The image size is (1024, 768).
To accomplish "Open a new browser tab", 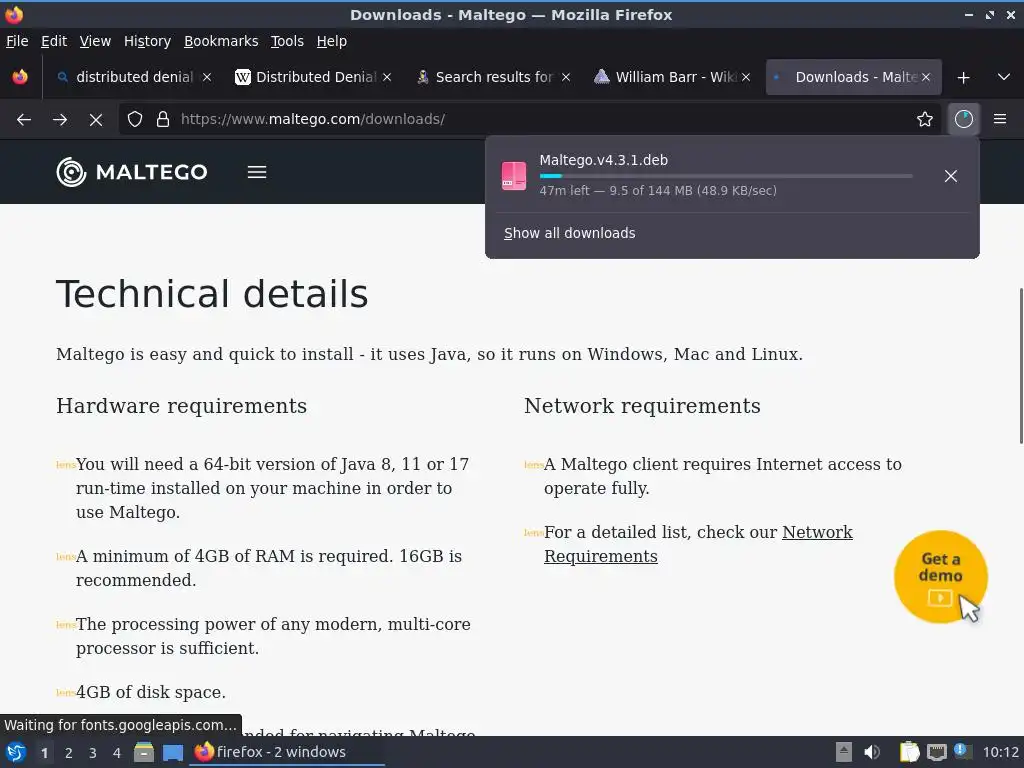I will tap(963, 78).
